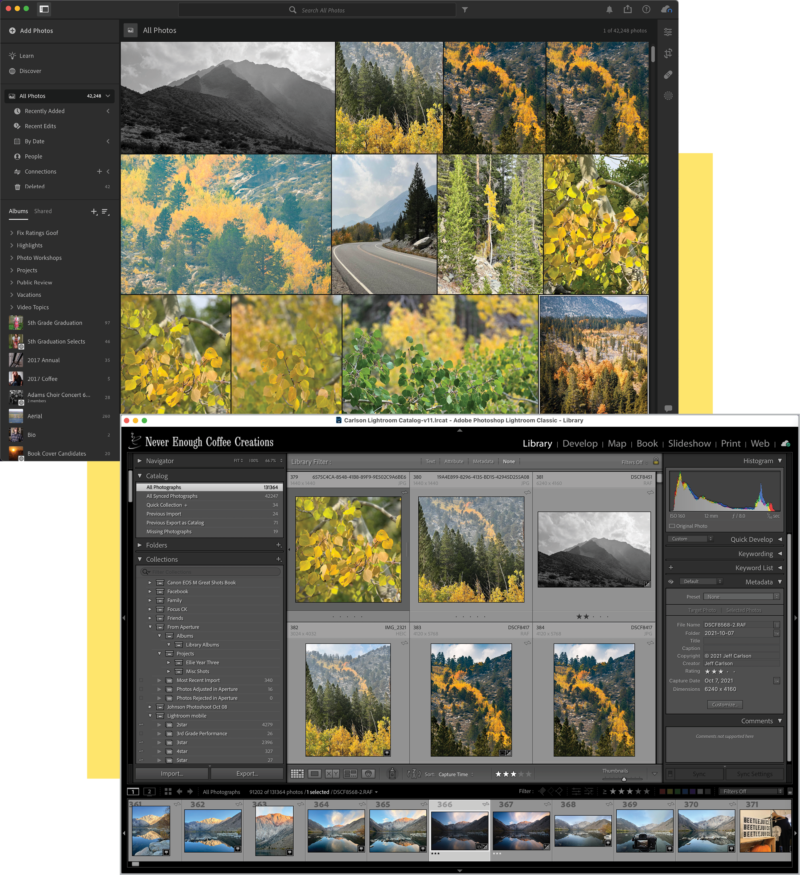
Task: Toggle the Library Filter lock icon
Action: 656,461
